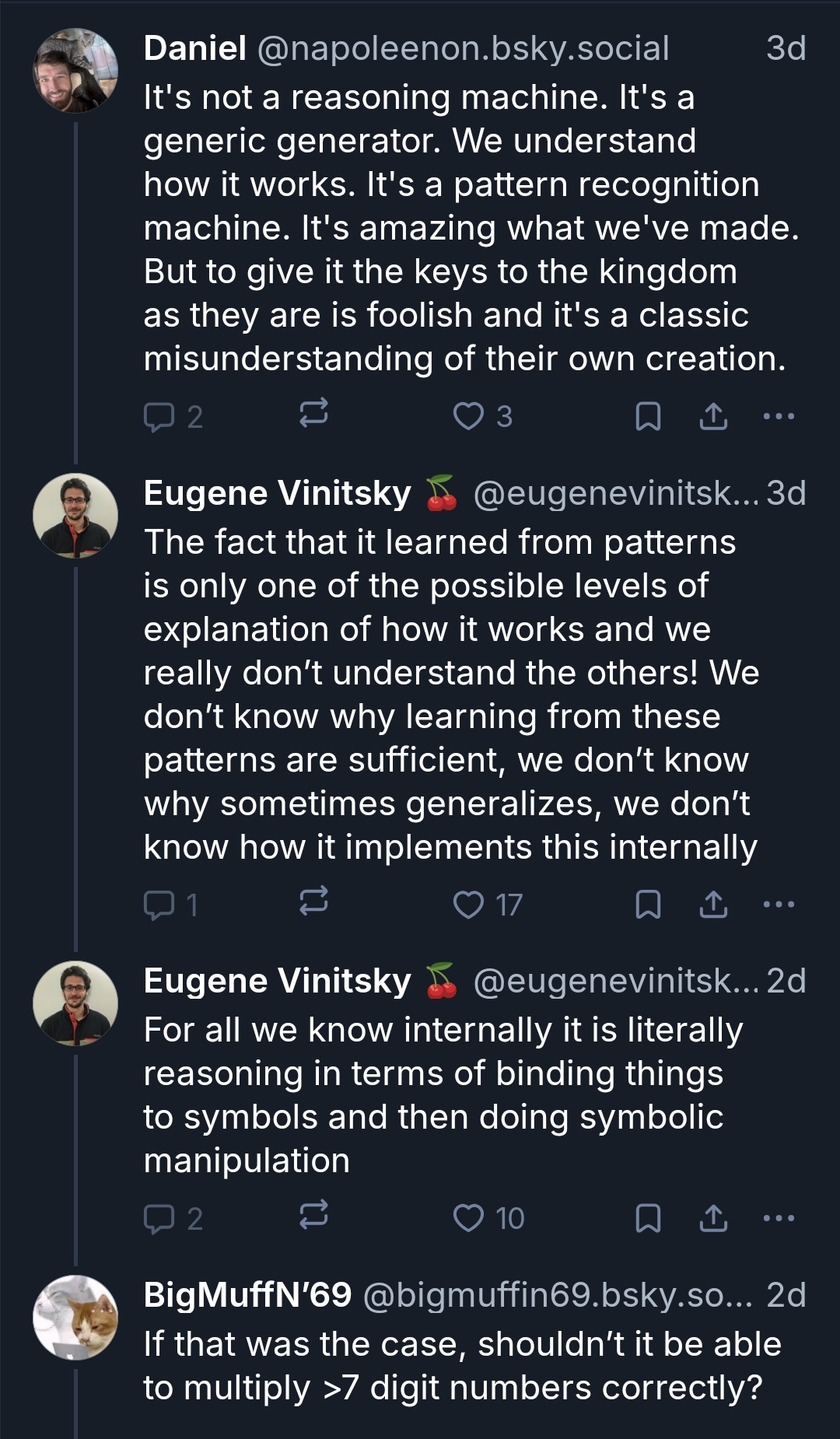The height and width of the screenshot is (1439, 840).
Task: Bookmark Daniel's post
Action: click(648, 417)
